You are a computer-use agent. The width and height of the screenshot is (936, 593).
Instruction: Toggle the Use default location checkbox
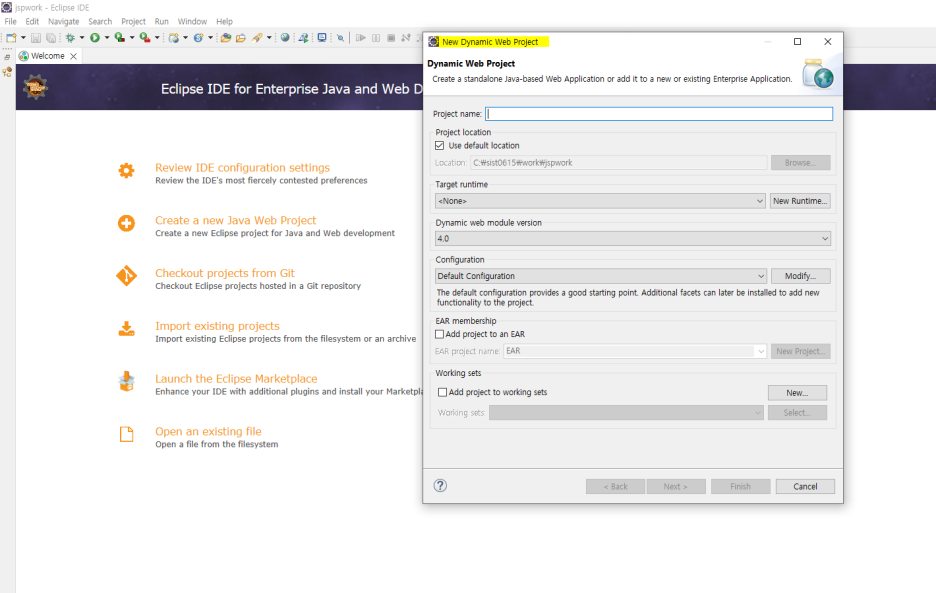point(439,146)
